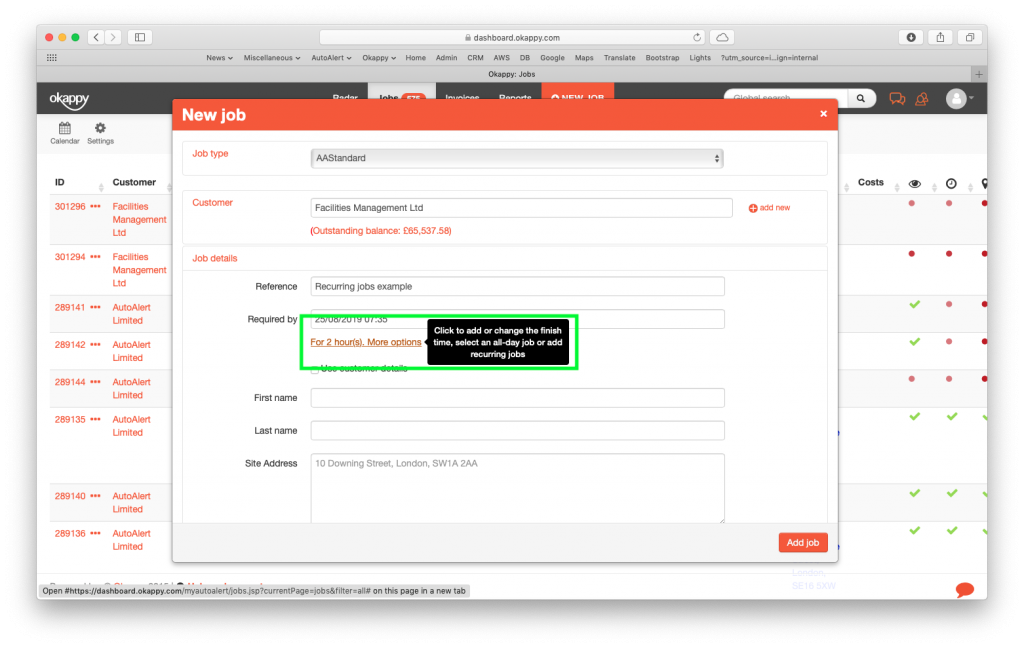Click the add new customer link
Screen dimensions: 1024x648
coord(775,208)
